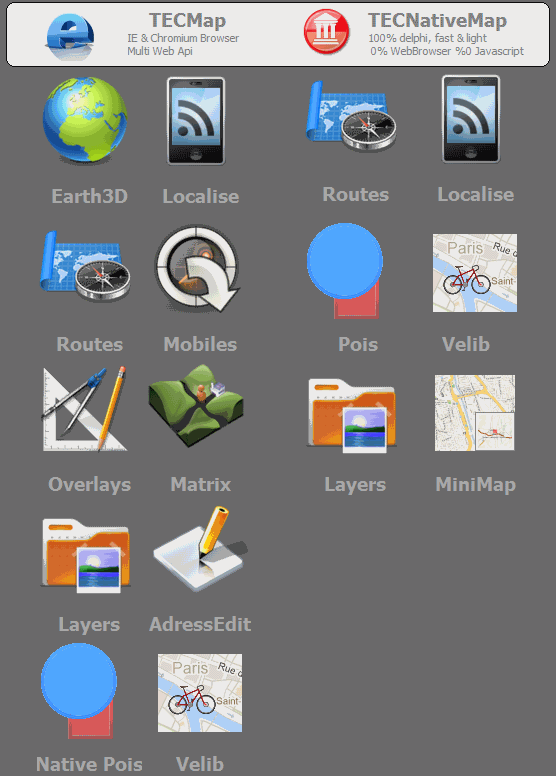Click the Internet Explorer logo in header
This screenshot has width=556, height=776.
pyautogui.click(x=70, y=37)
